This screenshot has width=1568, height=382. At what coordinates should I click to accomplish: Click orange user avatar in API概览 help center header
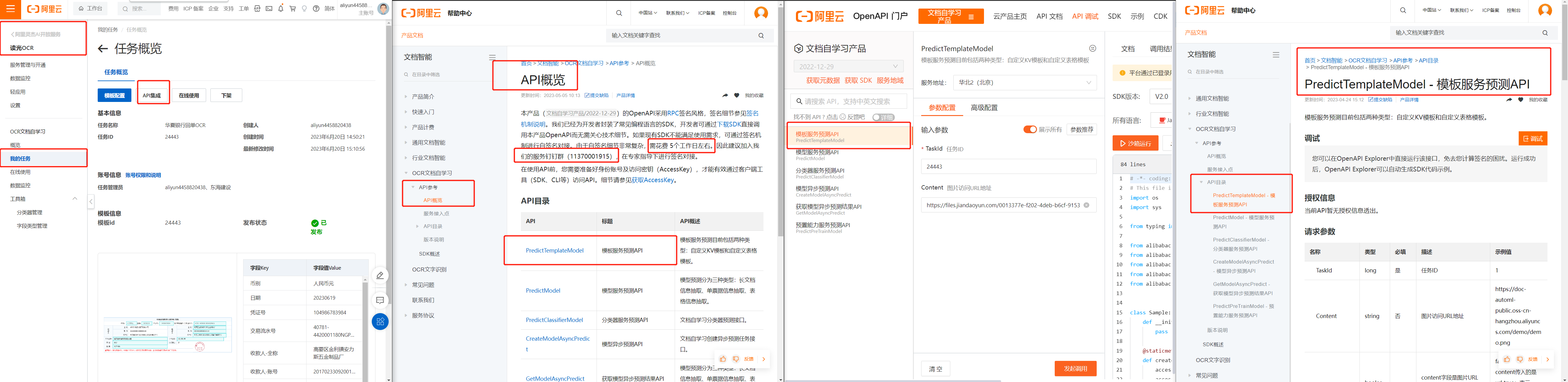[761, 13]
